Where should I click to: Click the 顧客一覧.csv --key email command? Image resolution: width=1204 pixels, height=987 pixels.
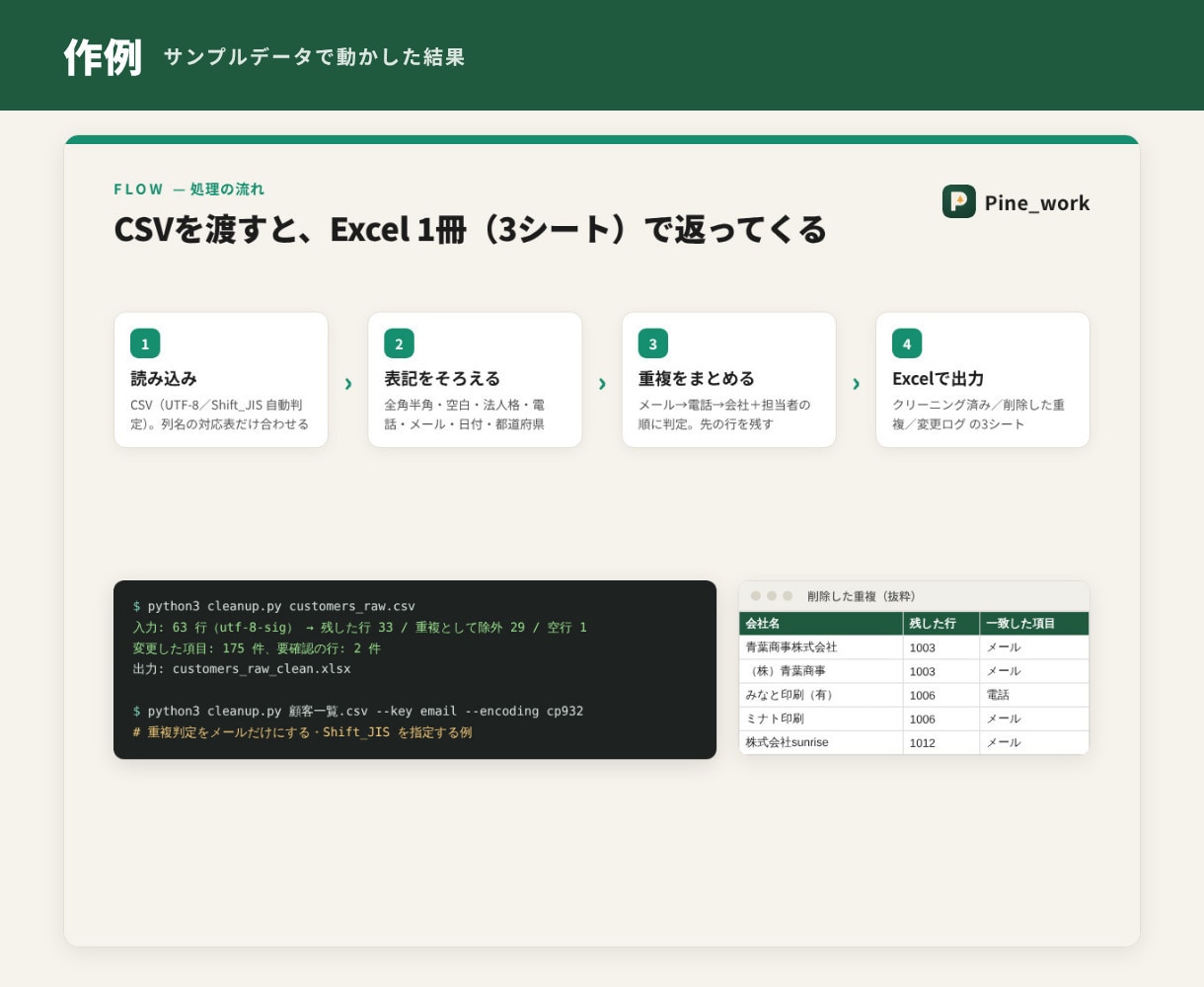358,711
